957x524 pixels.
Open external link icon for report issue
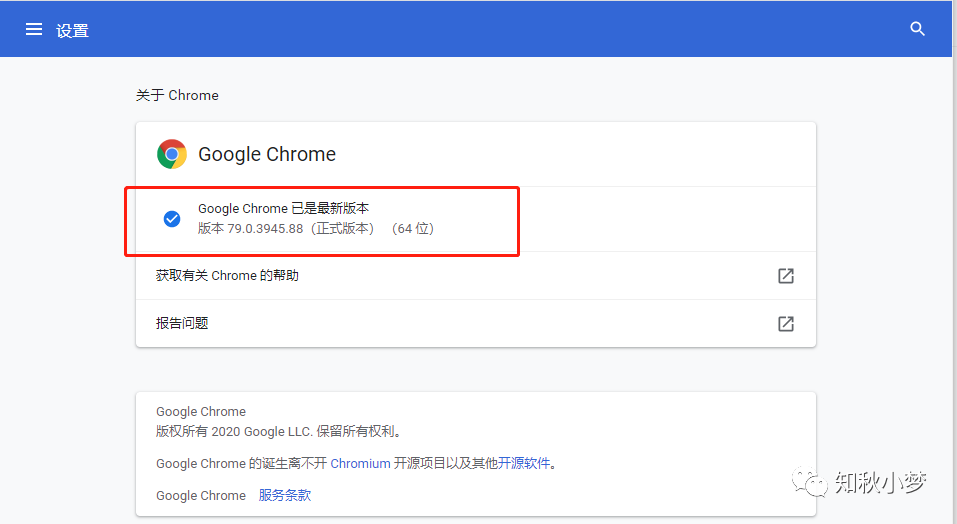[x=786, y=323]
